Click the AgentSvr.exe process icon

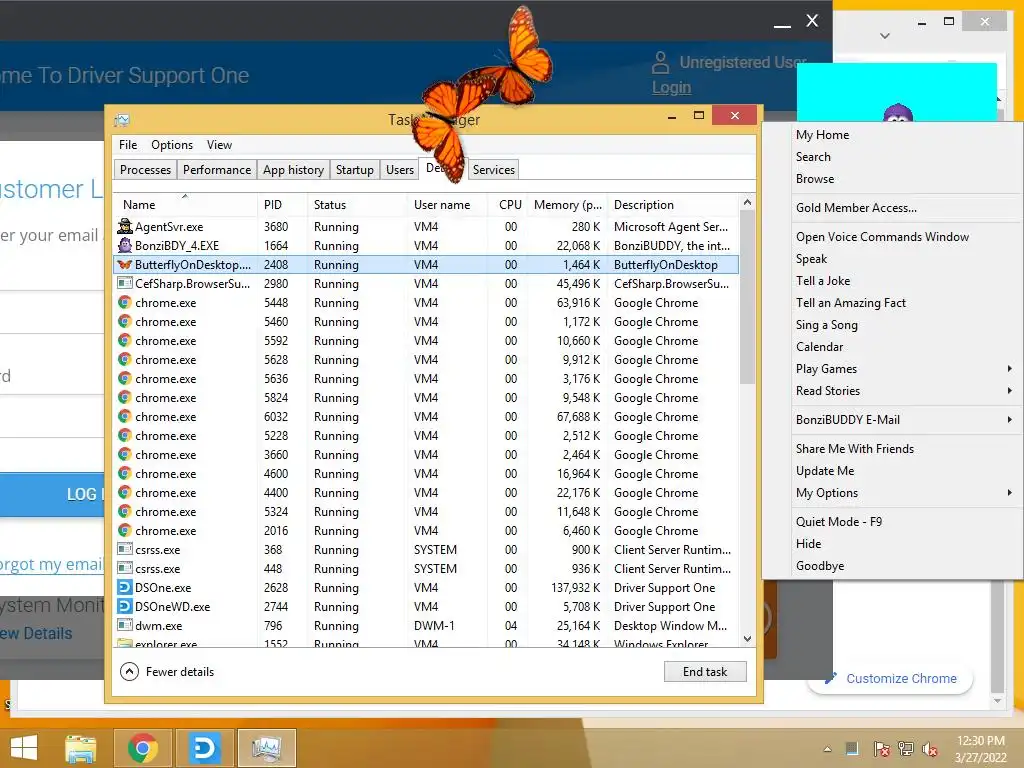(x=125, y=227)
